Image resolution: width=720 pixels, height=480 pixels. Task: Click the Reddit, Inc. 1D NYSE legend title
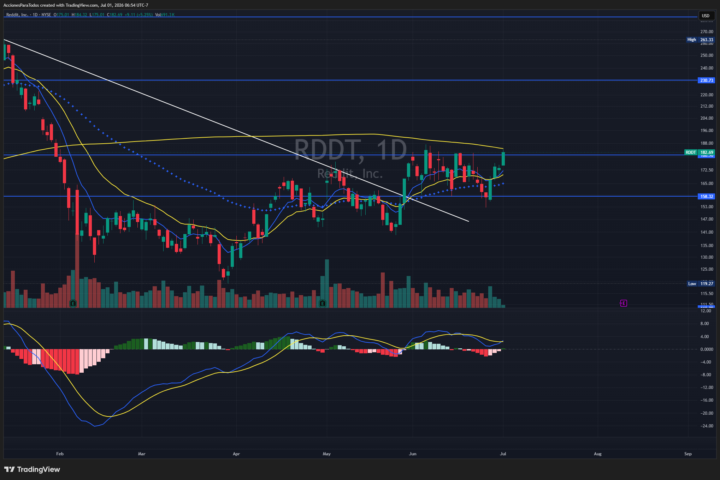pyautogui.click(x=28, y=15)
